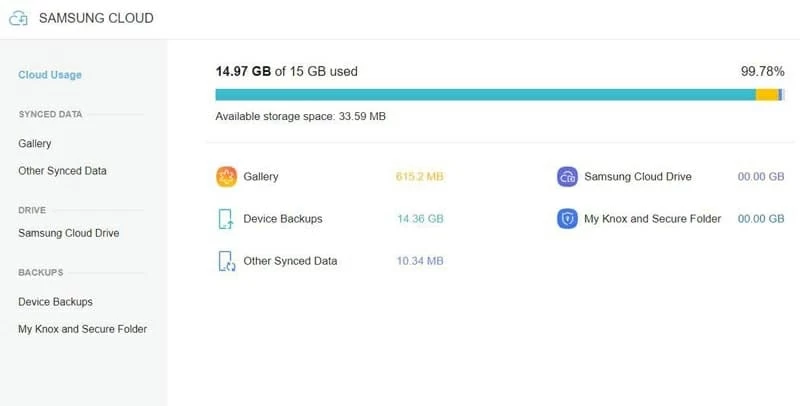Open My Knox and Secure Folder sidebar item
800x406 pixels.
click(x=82, y=329)
